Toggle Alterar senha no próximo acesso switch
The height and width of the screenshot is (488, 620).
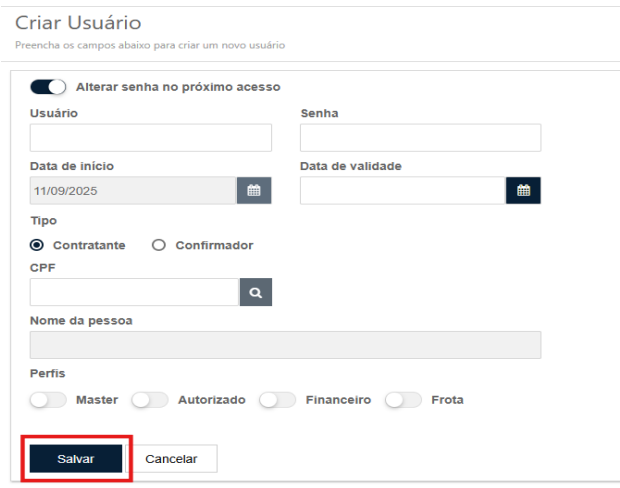click(x=48, y=87)
